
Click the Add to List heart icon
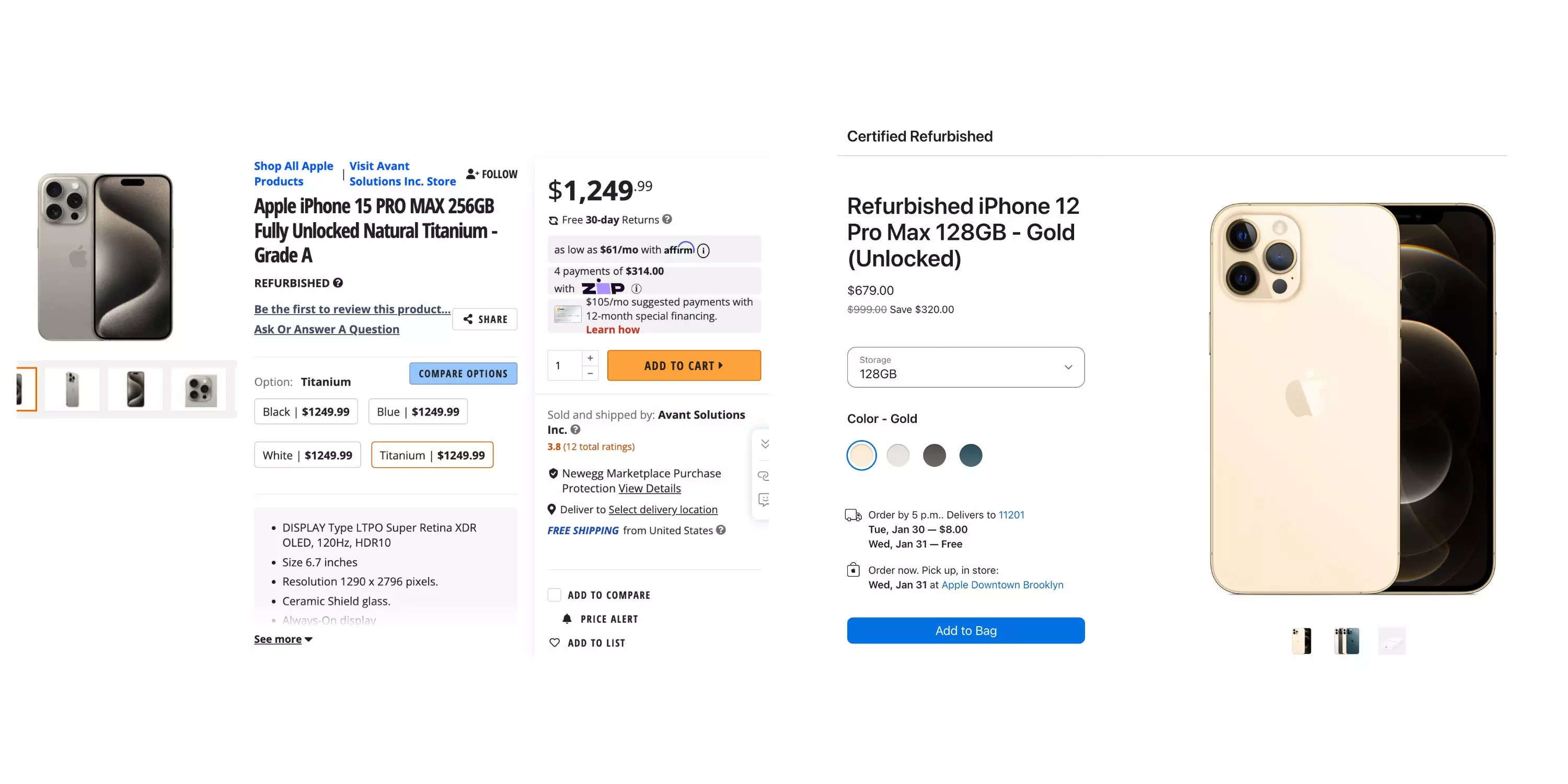(556, 642)
